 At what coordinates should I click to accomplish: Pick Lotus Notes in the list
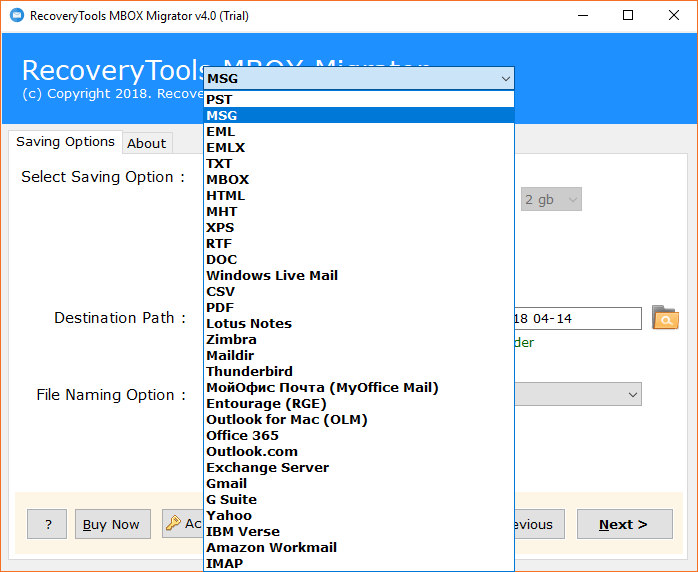coord(359,324)
